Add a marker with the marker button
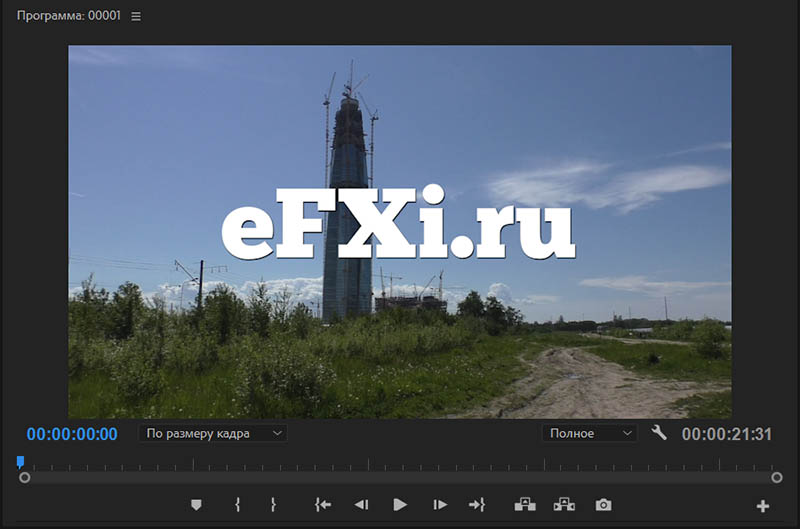 tap(196, 505)
